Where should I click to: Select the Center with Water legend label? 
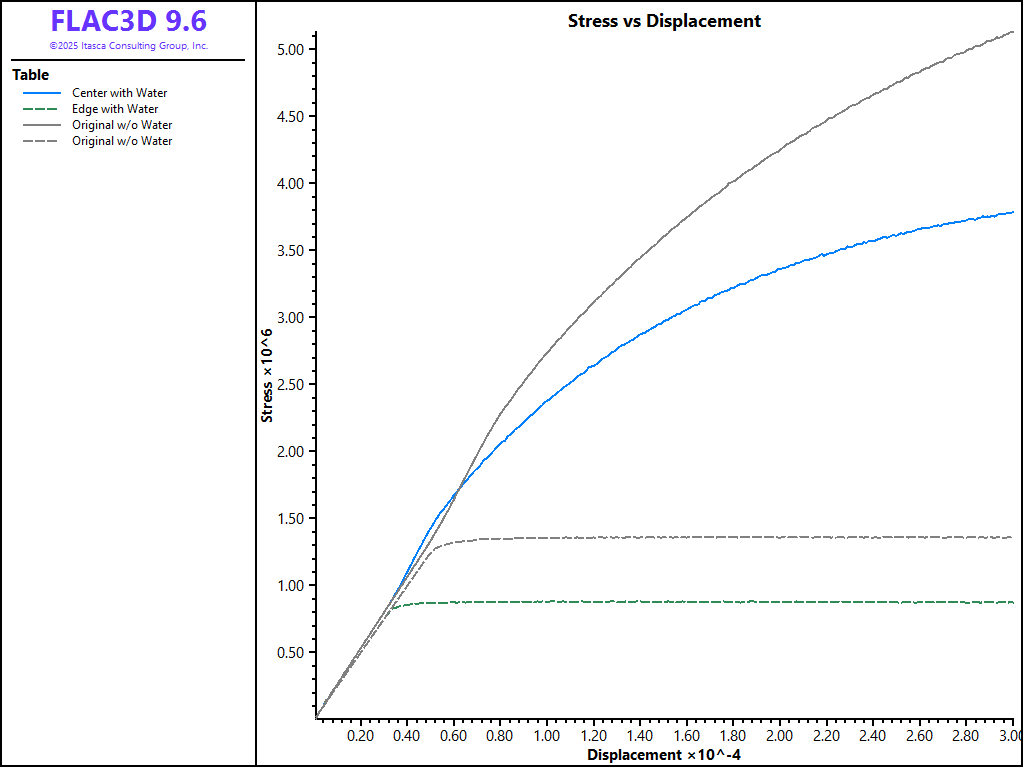click(x=119, y=93)
